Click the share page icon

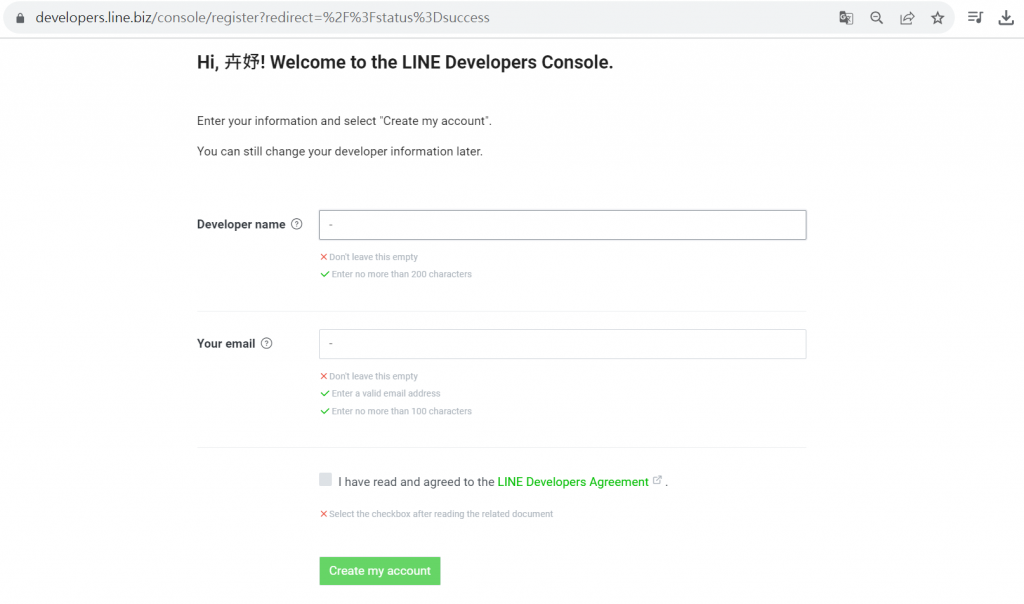tap(907, 18)
